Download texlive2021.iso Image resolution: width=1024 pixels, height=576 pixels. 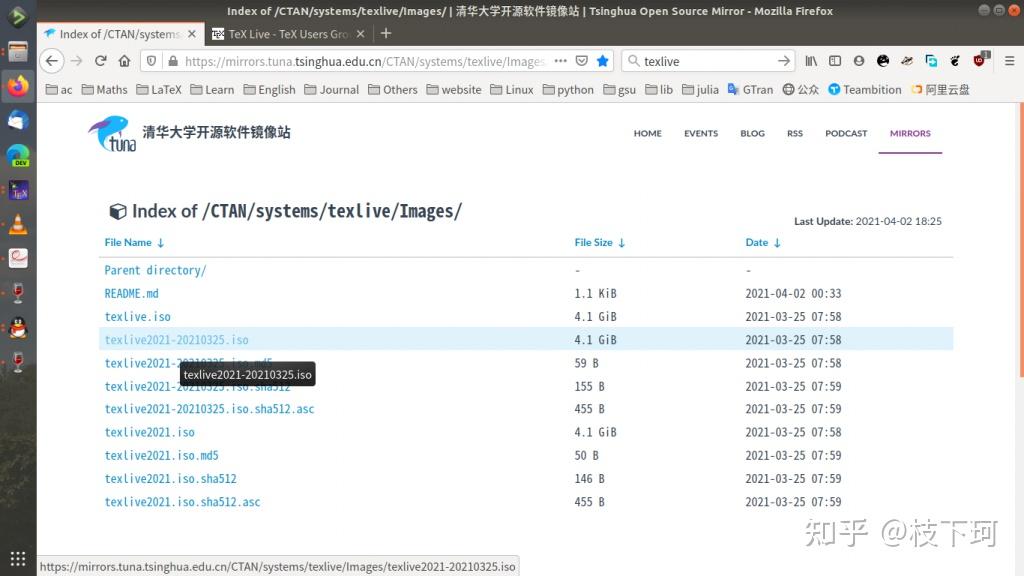pos(149,432)
